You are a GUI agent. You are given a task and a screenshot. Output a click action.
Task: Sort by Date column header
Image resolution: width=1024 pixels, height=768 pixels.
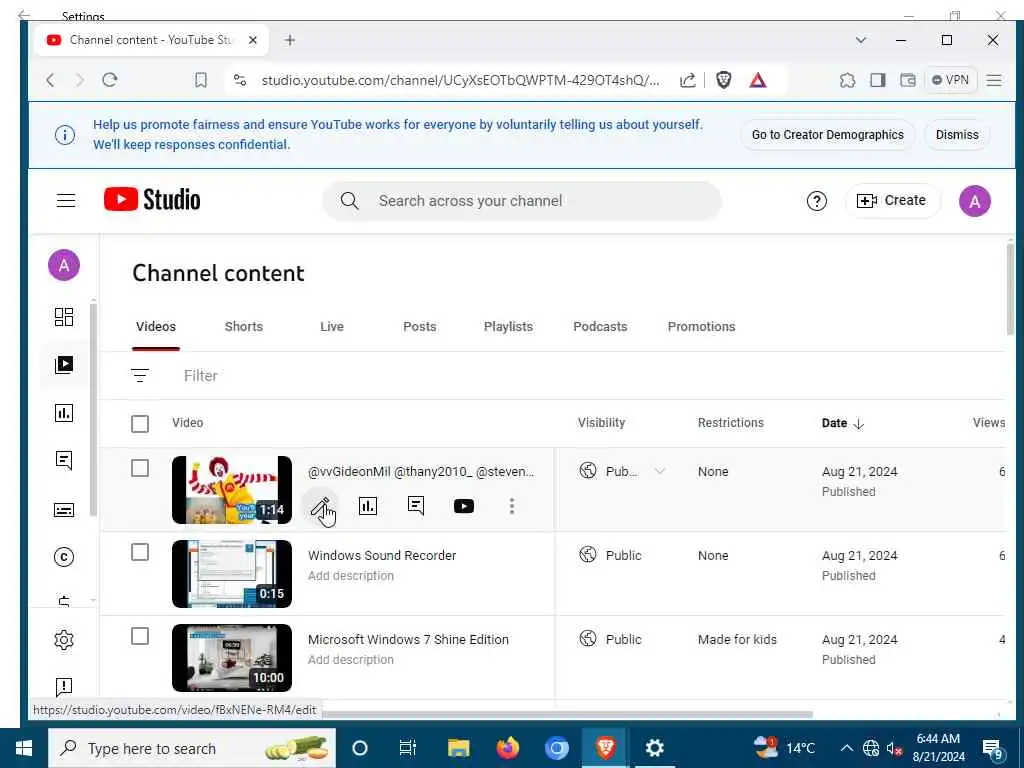pos(842,423)
